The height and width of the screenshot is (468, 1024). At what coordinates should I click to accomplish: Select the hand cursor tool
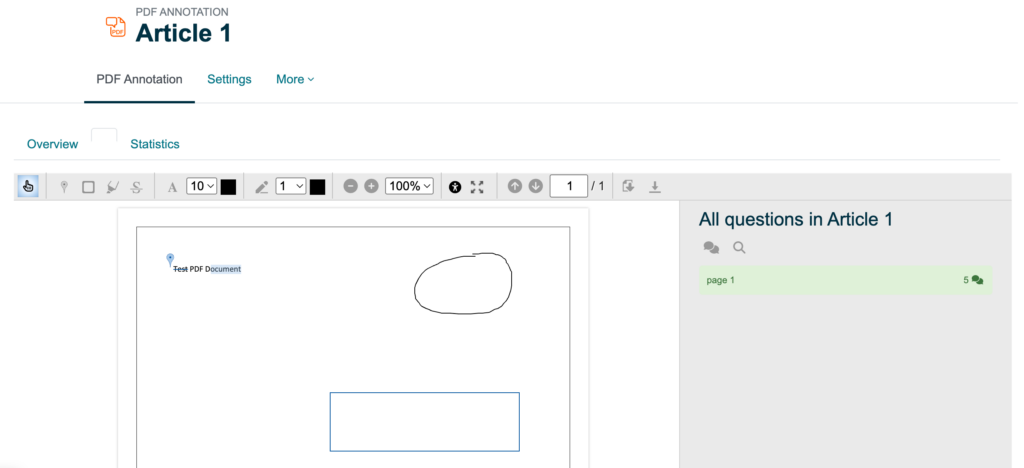(28, 187)
